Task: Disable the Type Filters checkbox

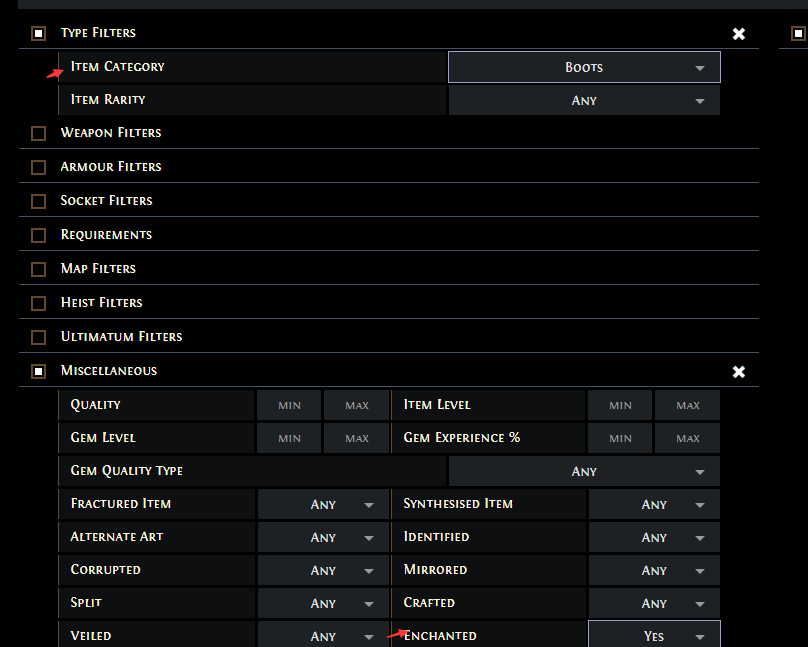Action: coord(38,33)
